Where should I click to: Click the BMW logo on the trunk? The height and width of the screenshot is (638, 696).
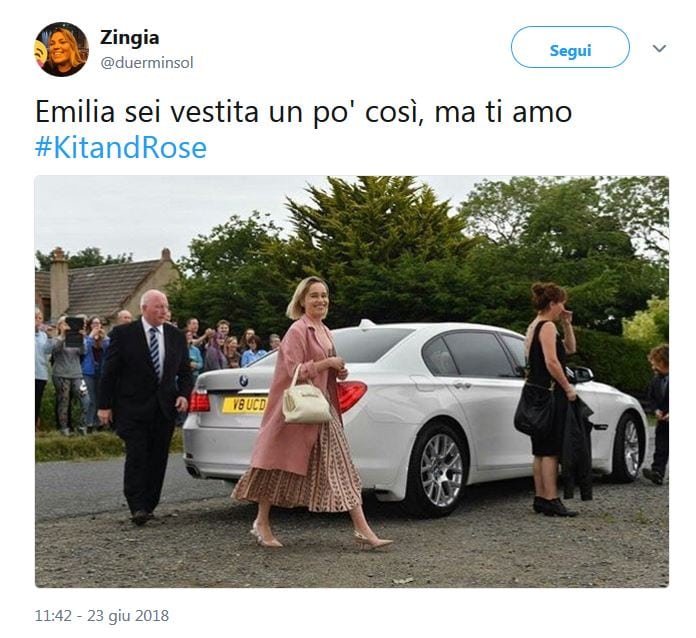click(243, 381)
